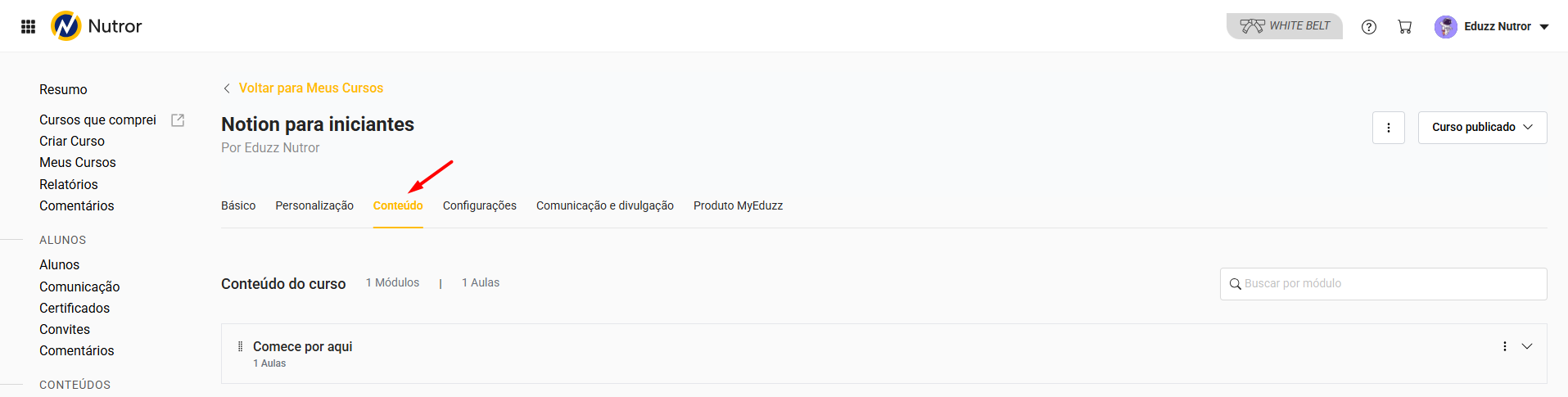This screenshot has height=397, width=1568.
Task: Switch to the Configurações tab
Action: 480,205
